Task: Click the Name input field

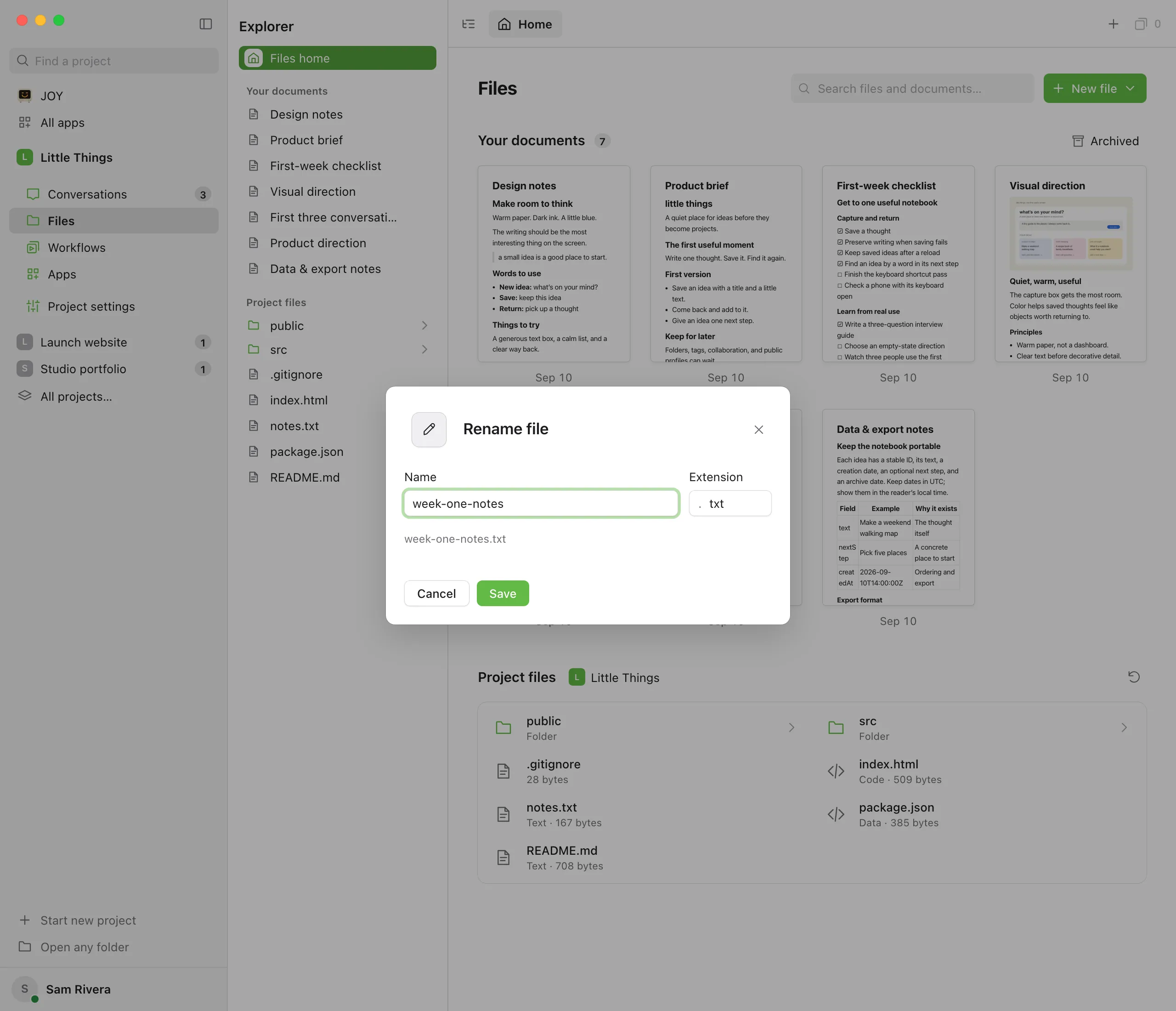Action: [540, 504]
